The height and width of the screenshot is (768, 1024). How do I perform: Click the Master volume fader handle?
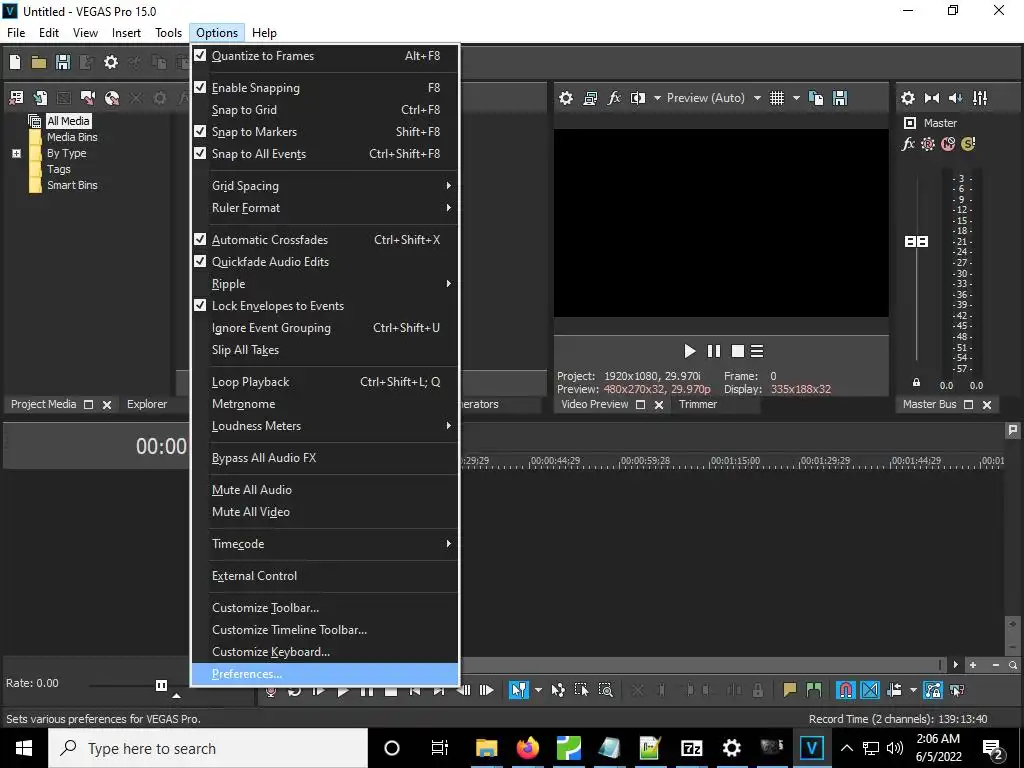(916, 242)
